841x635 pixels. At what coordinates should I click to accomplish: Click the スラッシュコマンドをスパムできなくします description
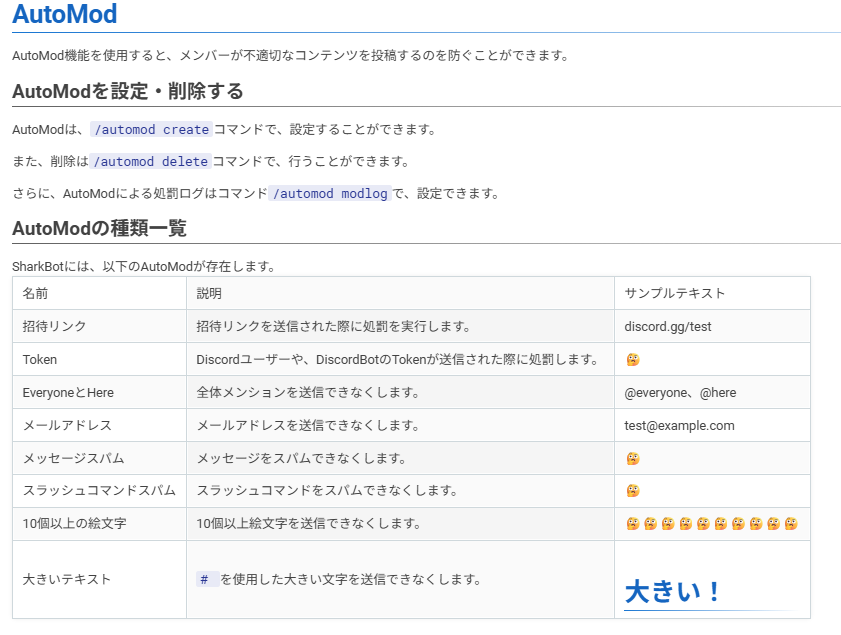coord(327,491)
